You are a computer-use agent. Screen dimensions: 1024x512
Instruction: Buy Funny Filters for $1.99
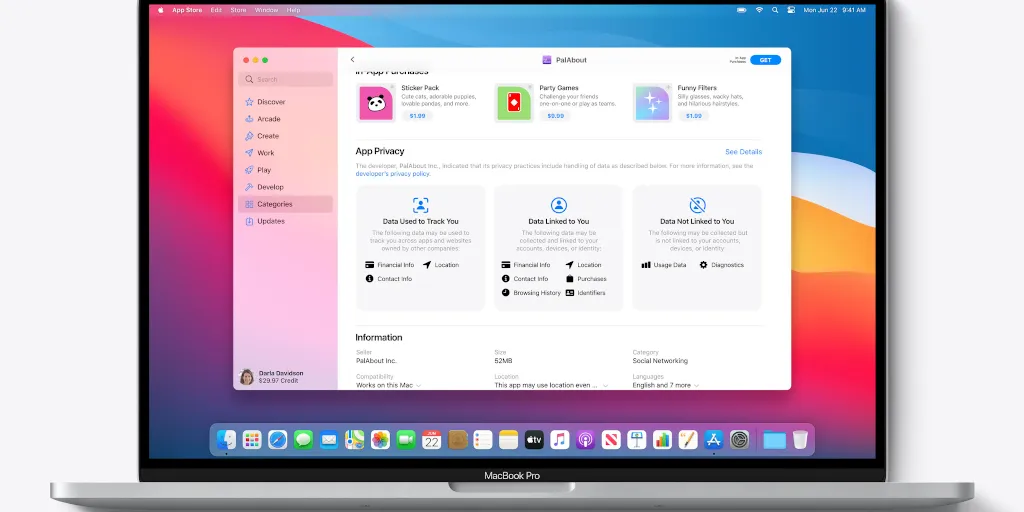(694, 116)
